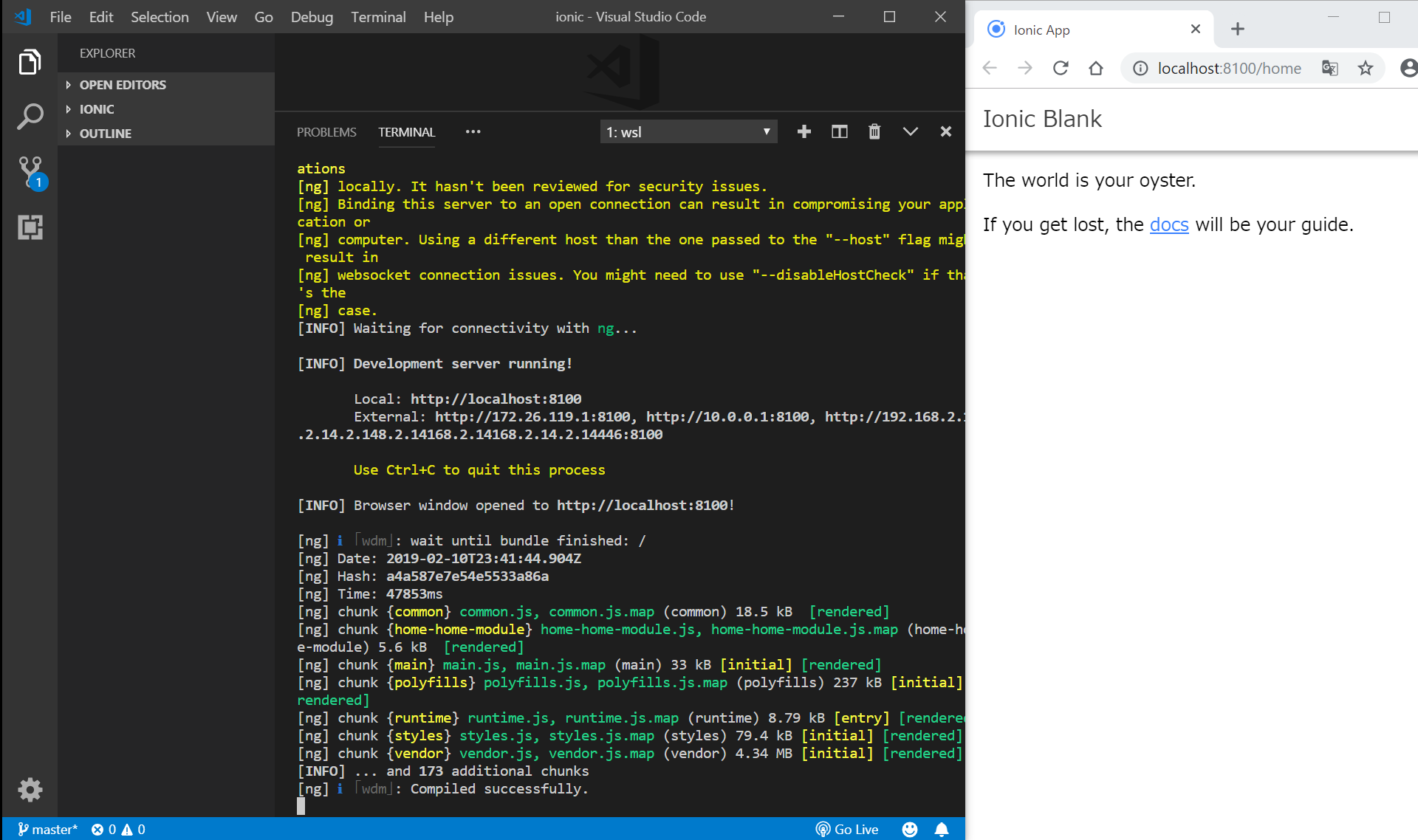Open the Explorer view in activity bar
The height and width of the screenshot is (840, 1418).
[x=30, y=62]
